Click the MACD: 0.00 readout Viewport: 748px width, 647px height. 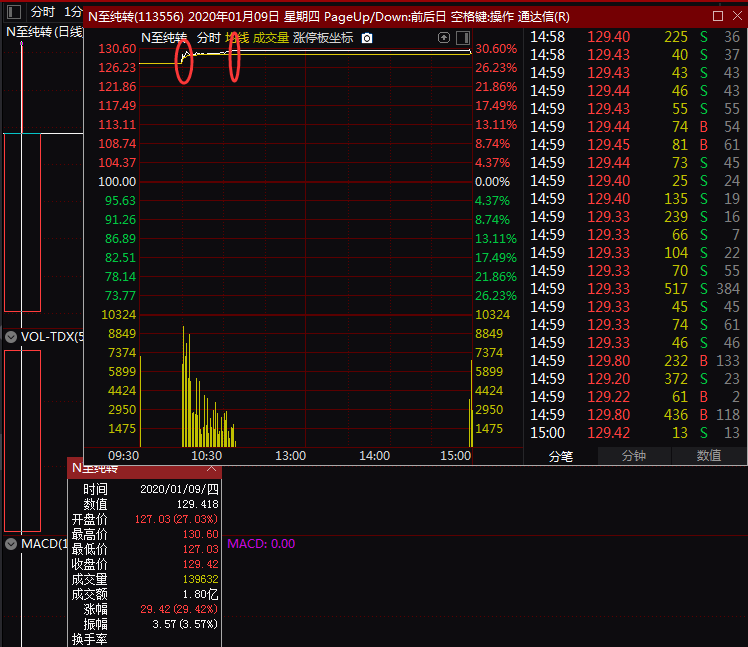(261, 544)
